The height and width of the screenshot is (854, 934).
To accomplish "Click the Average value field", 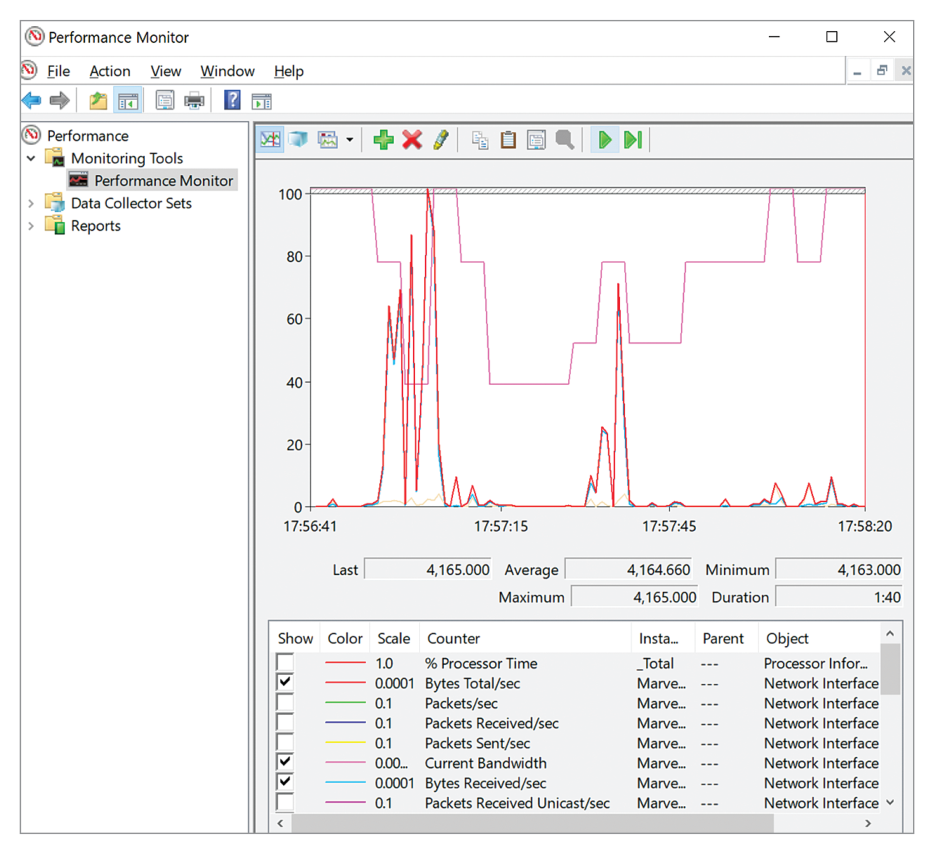I will tap(628, 569).
